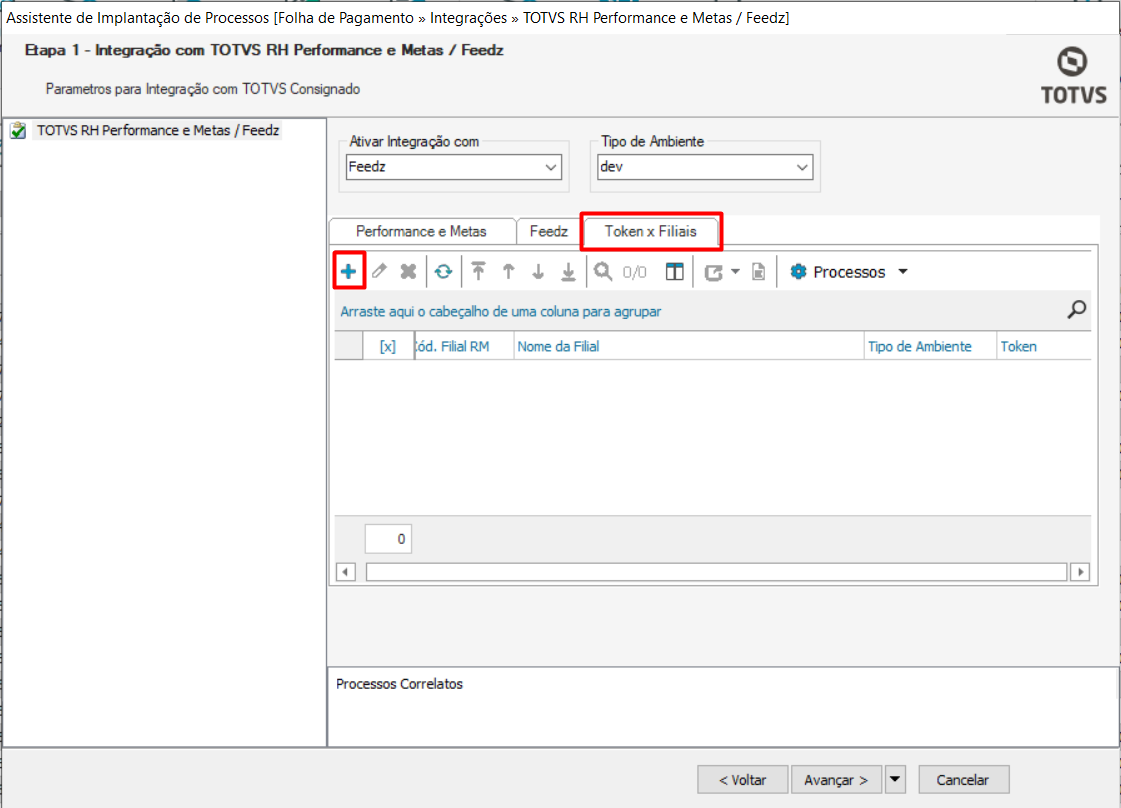Viewport: 1121px width, 808px height.
Task: Click the Cancelar button
Action: coord(963,779)
